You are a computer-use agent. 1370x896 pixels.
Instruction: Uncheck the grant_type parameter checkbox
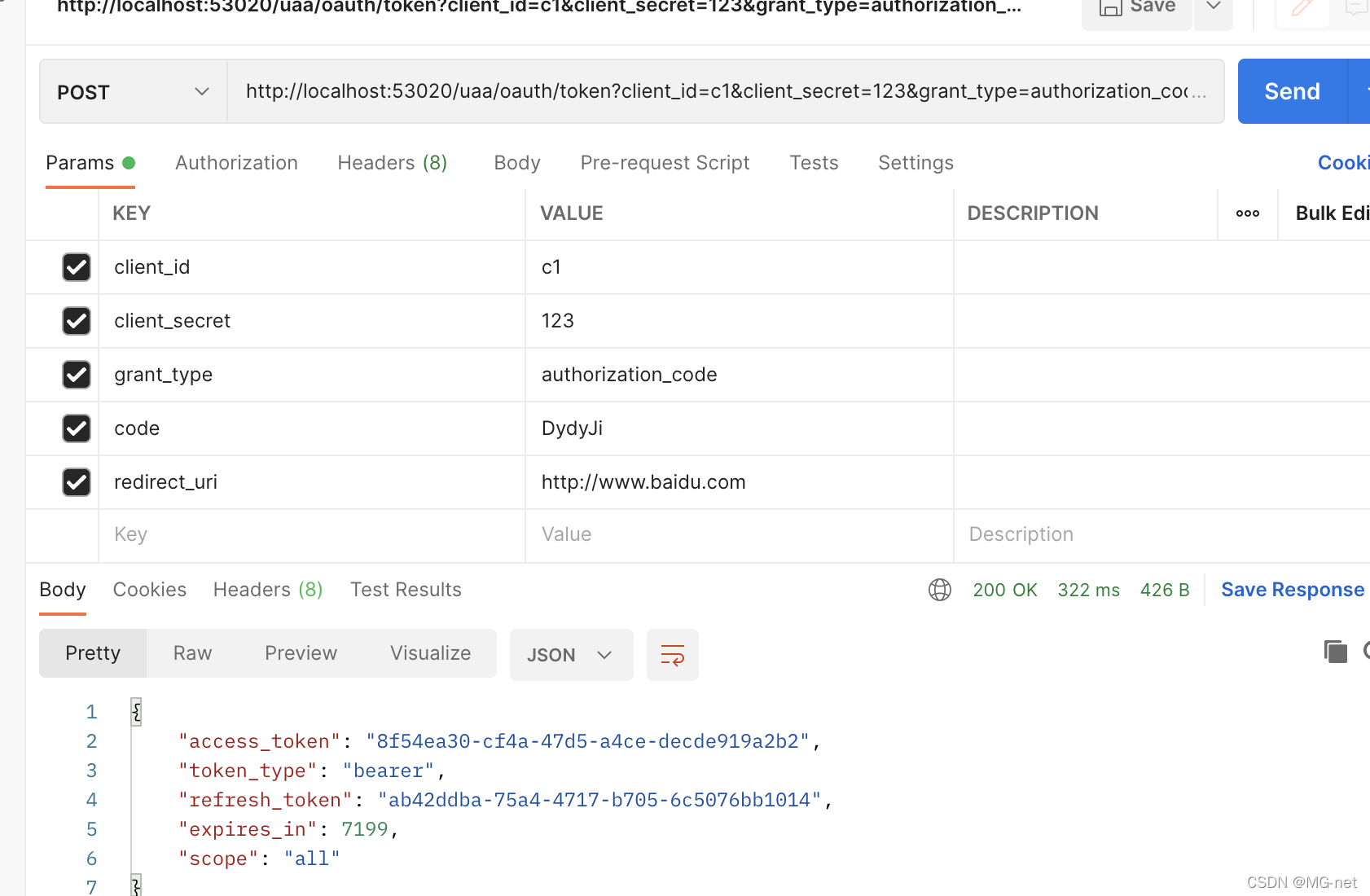[x=77, y=375]
